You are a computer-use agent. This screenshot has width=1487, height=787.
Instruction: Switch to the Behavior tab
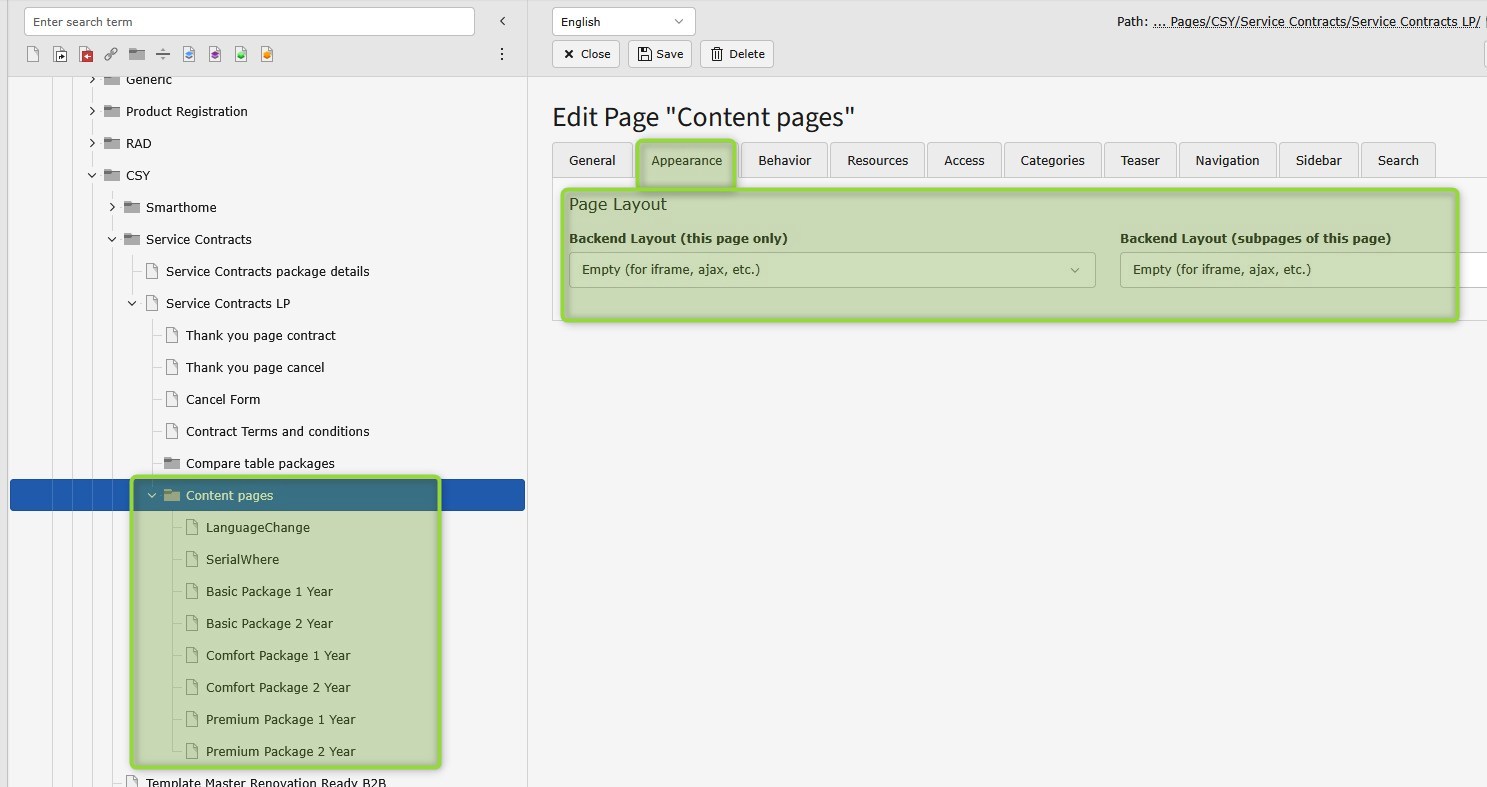(784, 160)
